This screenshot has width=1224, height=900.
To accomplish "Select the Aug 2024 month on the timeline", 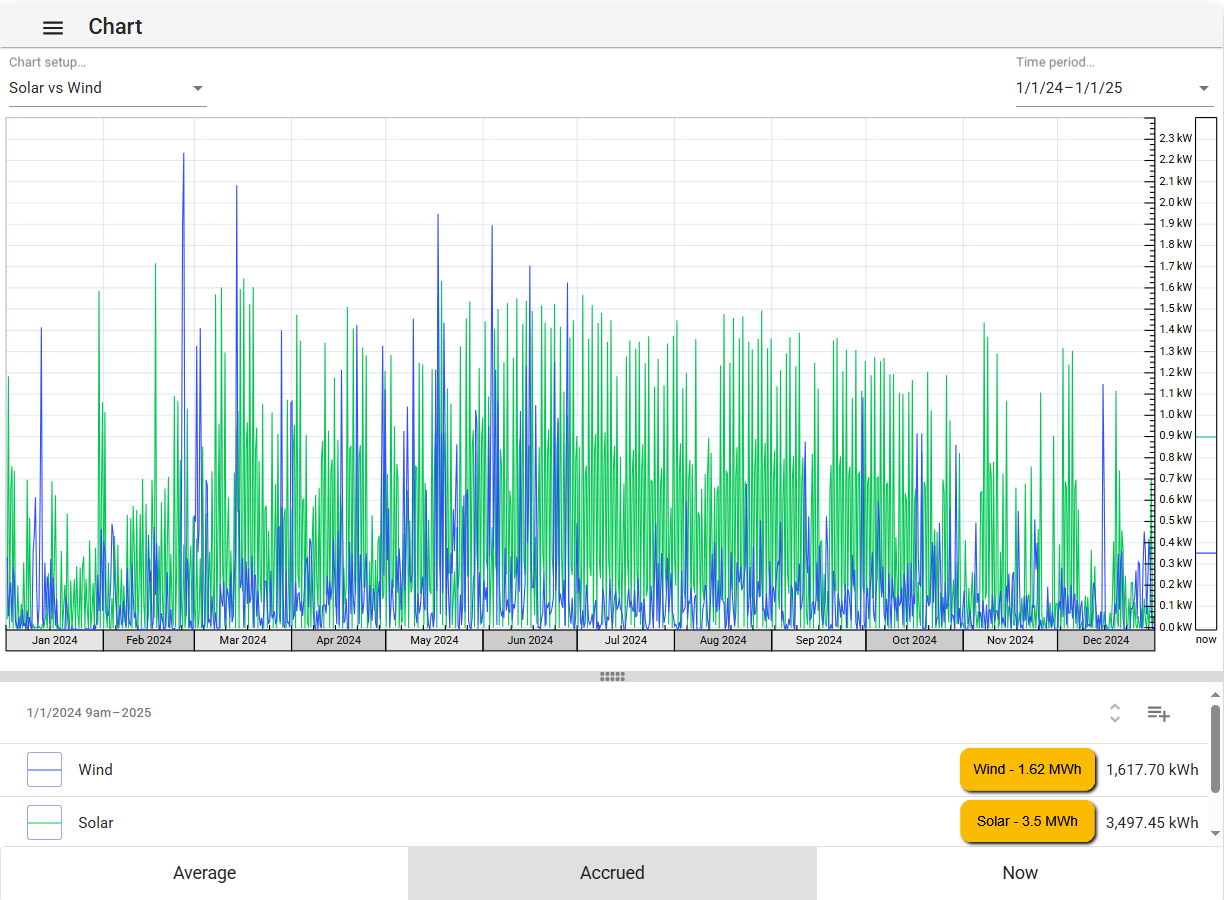I will point(723,640).
